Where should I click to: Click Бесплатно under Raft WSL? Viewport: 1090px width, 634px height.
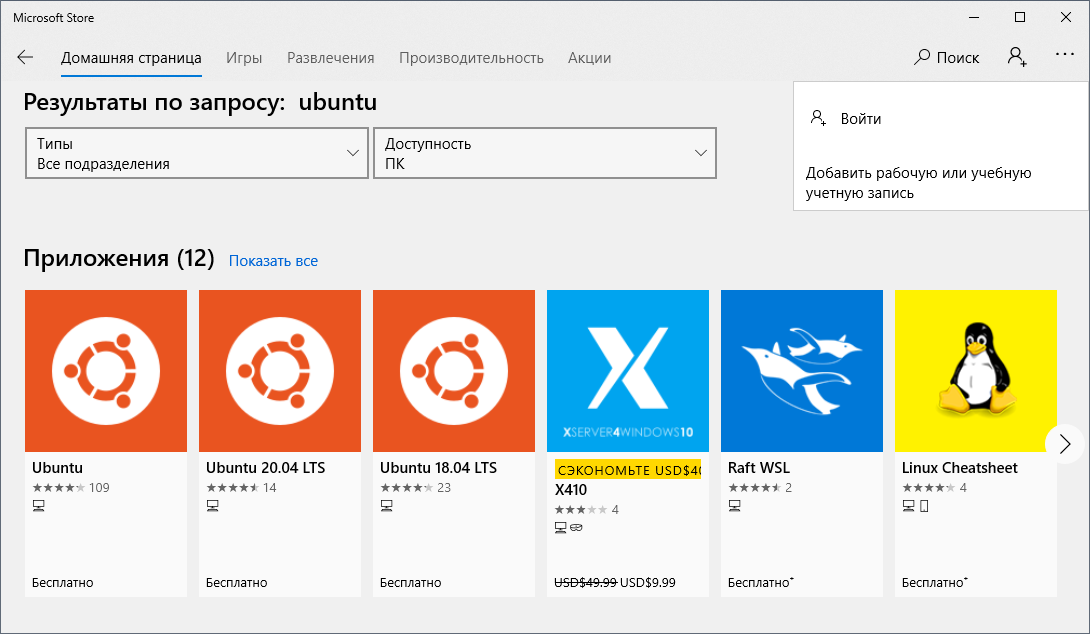click(760, 583)
